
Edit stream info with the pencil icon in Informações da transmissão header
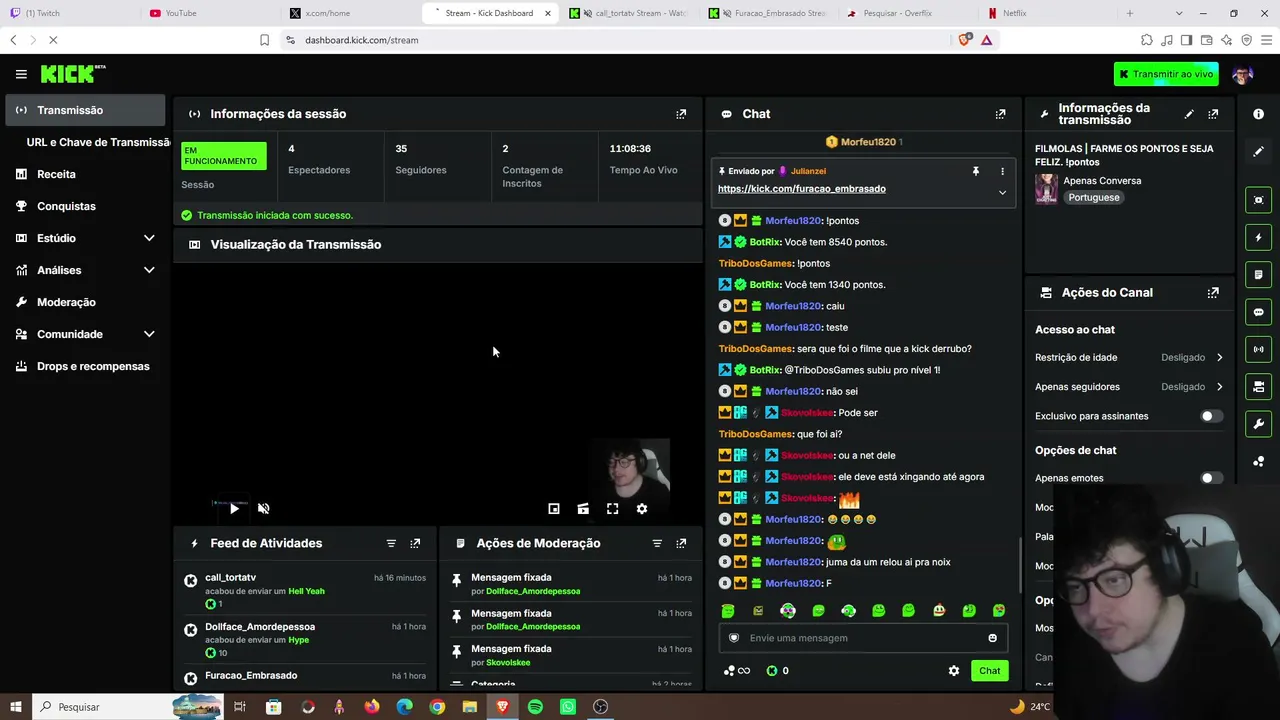pyautogui.click(x=1189, y=114)
